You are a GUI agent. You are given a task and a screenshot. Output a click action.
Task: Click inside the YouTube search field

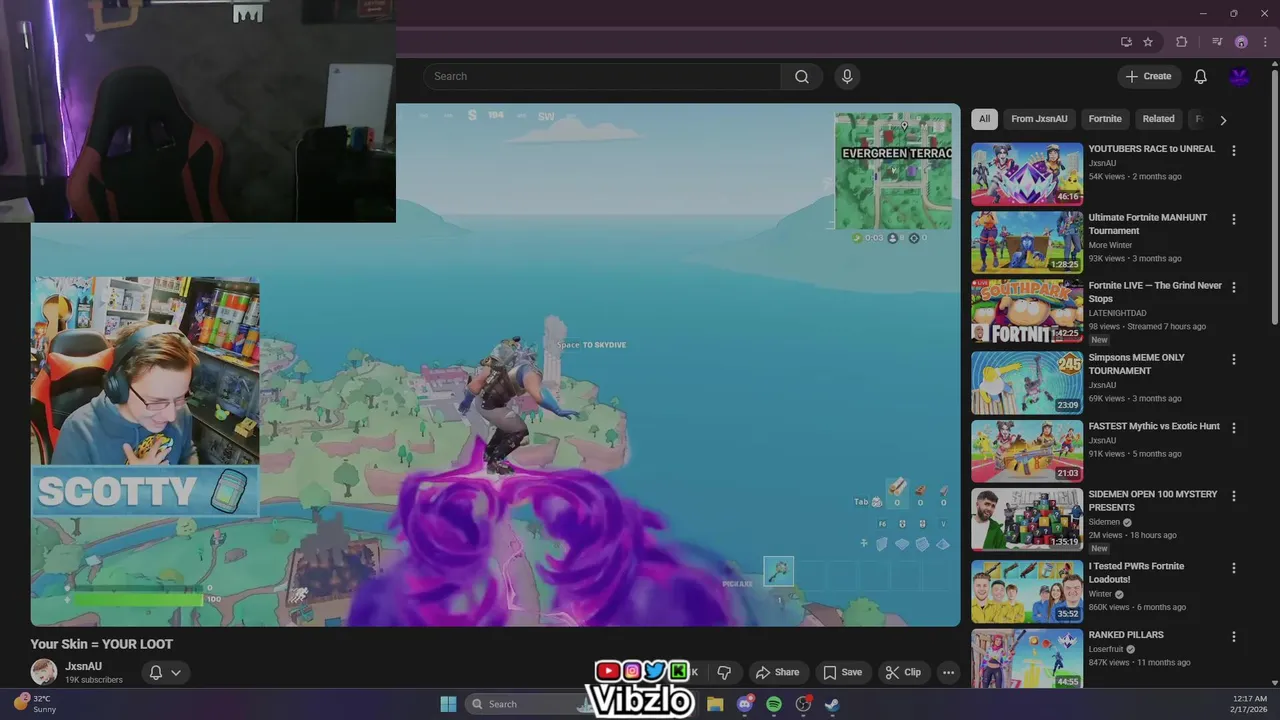point(602,76)
